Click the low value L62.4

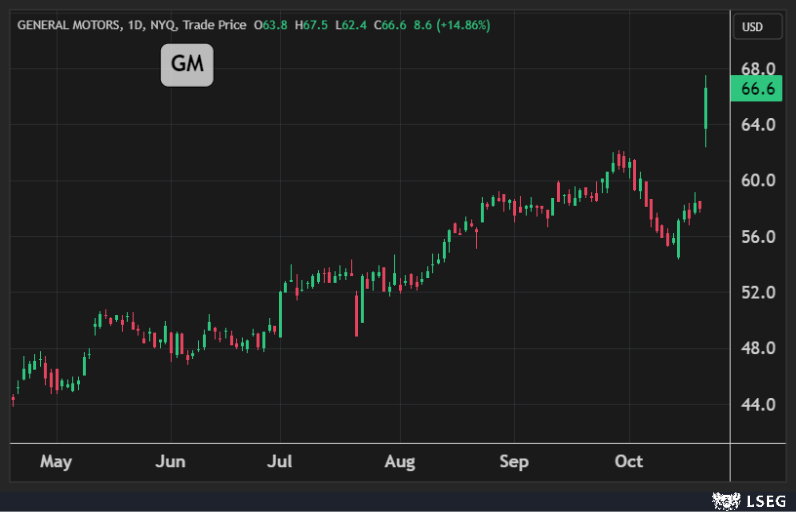(x=347, y=25)
